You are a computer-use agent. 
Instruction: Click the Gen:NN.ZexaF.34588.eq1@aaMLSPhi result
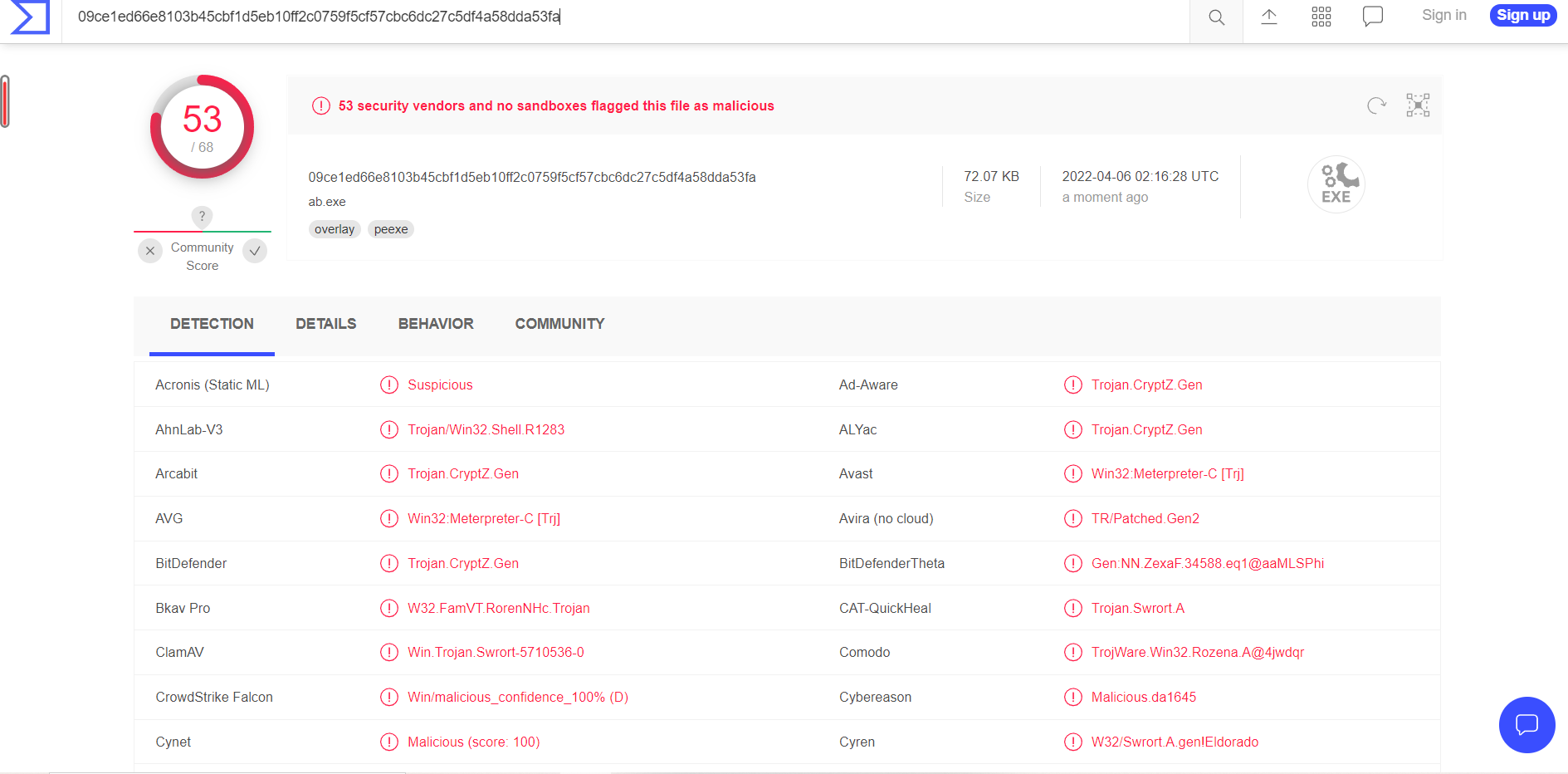tap(1208, 564)
